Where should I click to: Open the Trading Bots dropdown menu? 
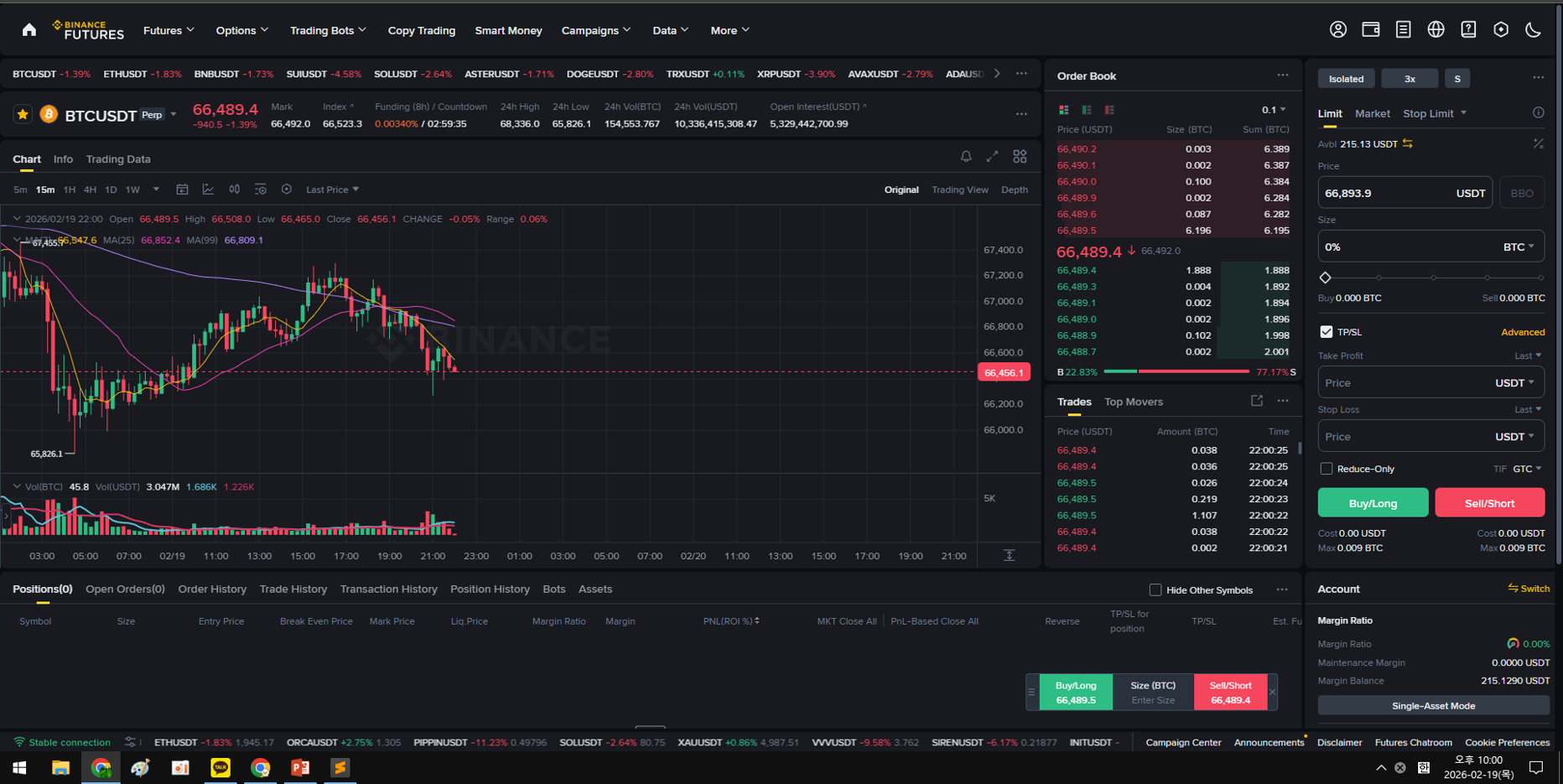point(328,30)
